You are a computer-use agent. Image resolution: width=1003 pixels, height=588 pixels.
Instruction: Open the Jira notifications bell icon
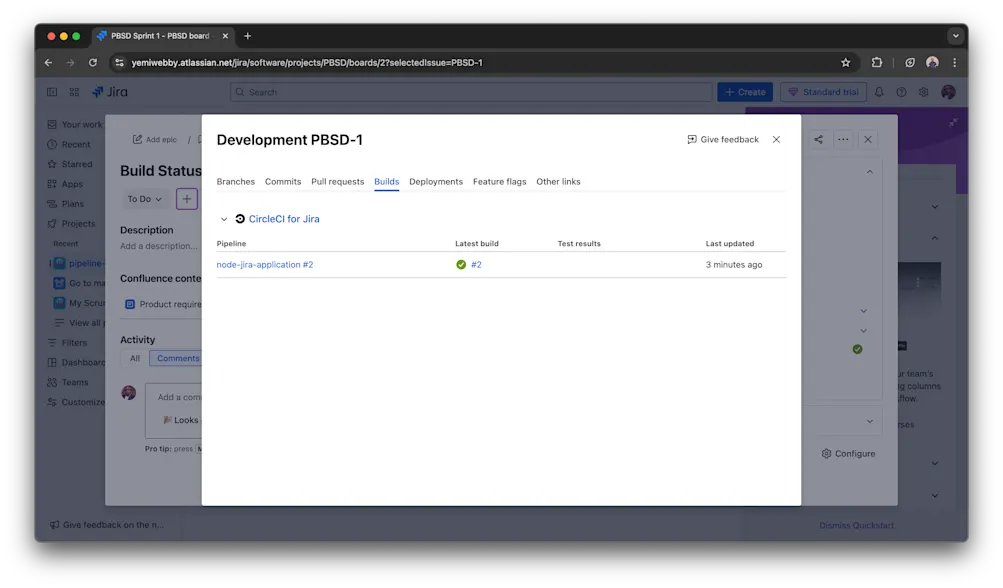879,92
